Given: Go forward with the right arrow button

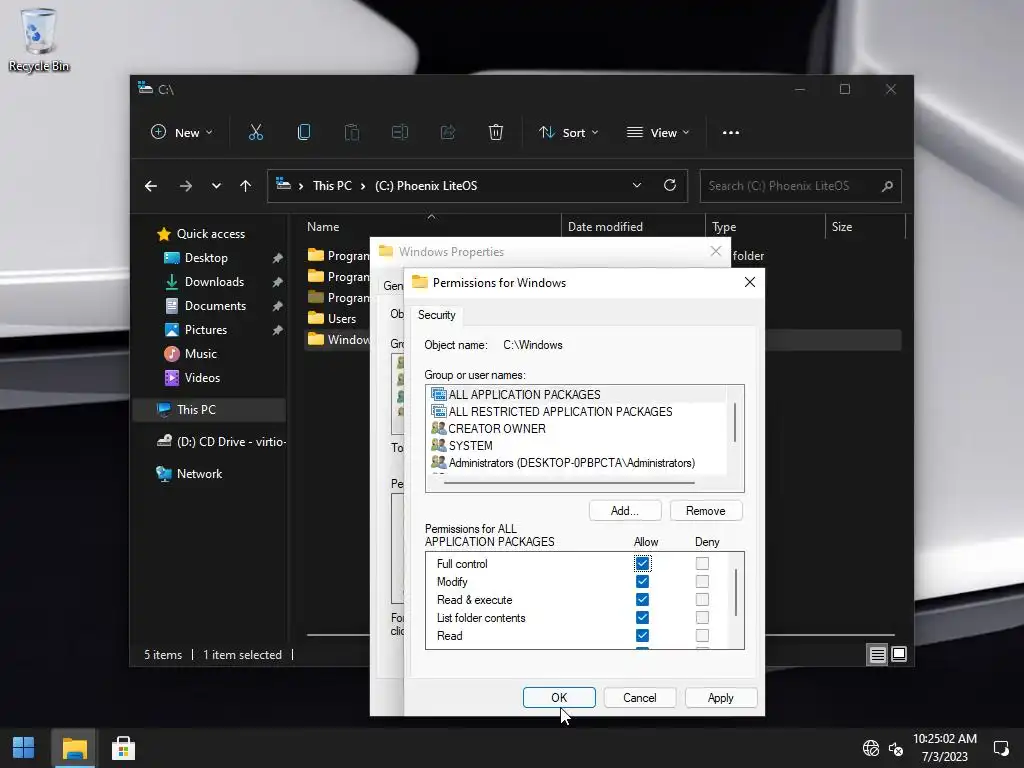Looking at the screenshot, I should click(186, 186).
